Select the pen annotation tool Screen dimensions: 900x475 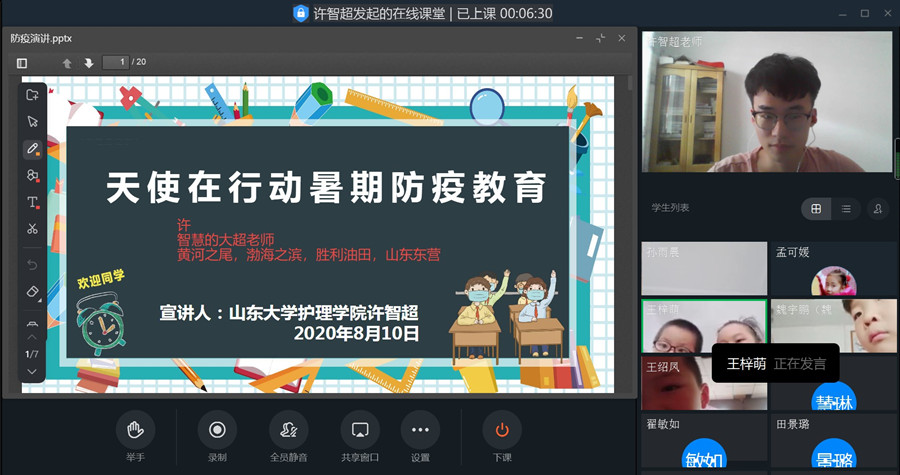pyautogui.click(x=32, y=148)
